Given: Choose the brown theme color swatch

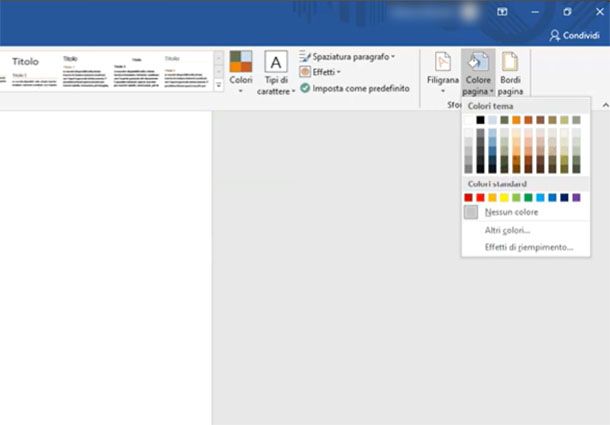Looking at the screenshot, I should click(x=540, y=120).
